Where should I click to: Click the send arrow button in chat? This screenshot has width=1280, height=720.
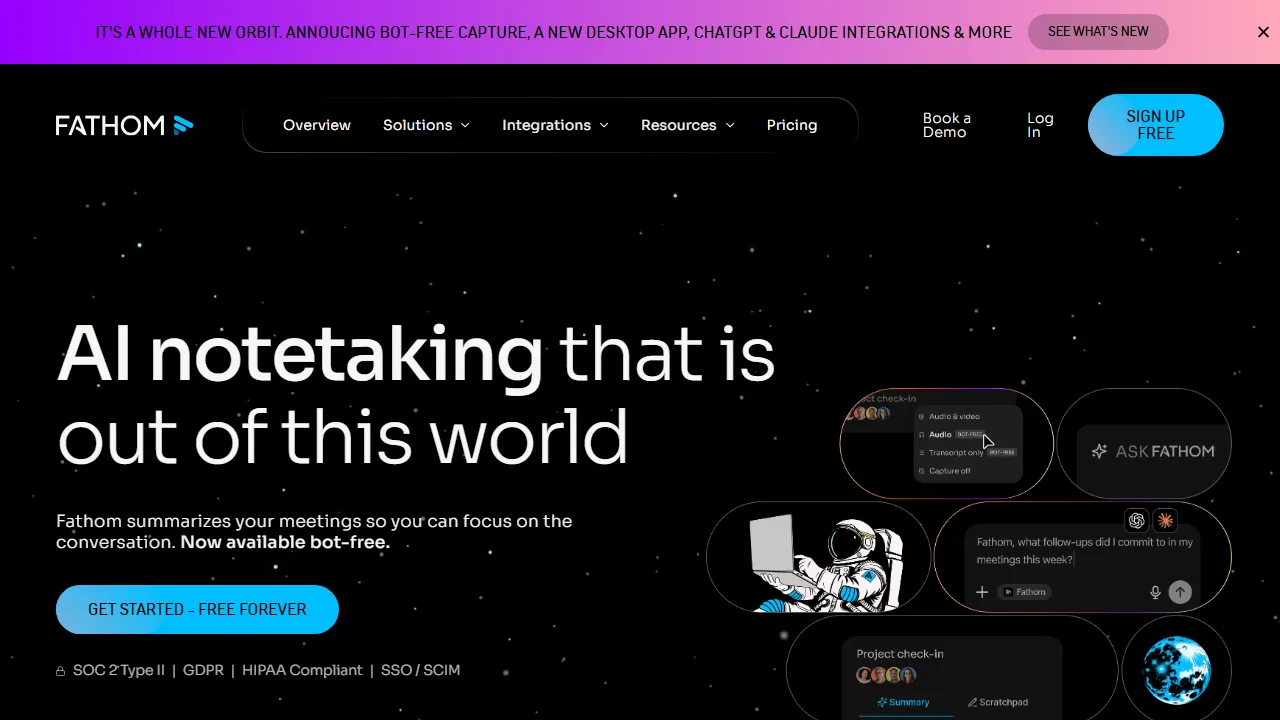tap(1180, 592)
